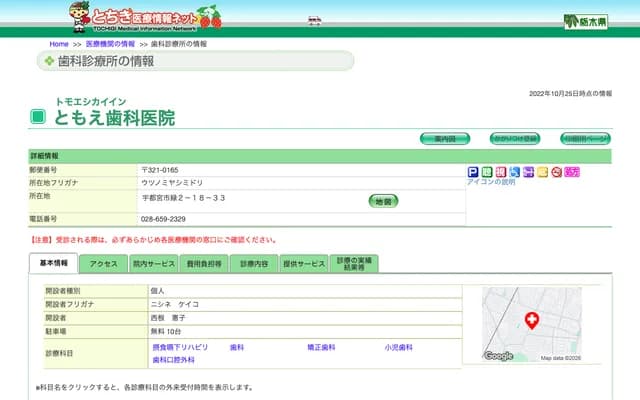Click the ウツノミヤシミドリ address reading
This screenshot has width=640, height=400.
172,183
